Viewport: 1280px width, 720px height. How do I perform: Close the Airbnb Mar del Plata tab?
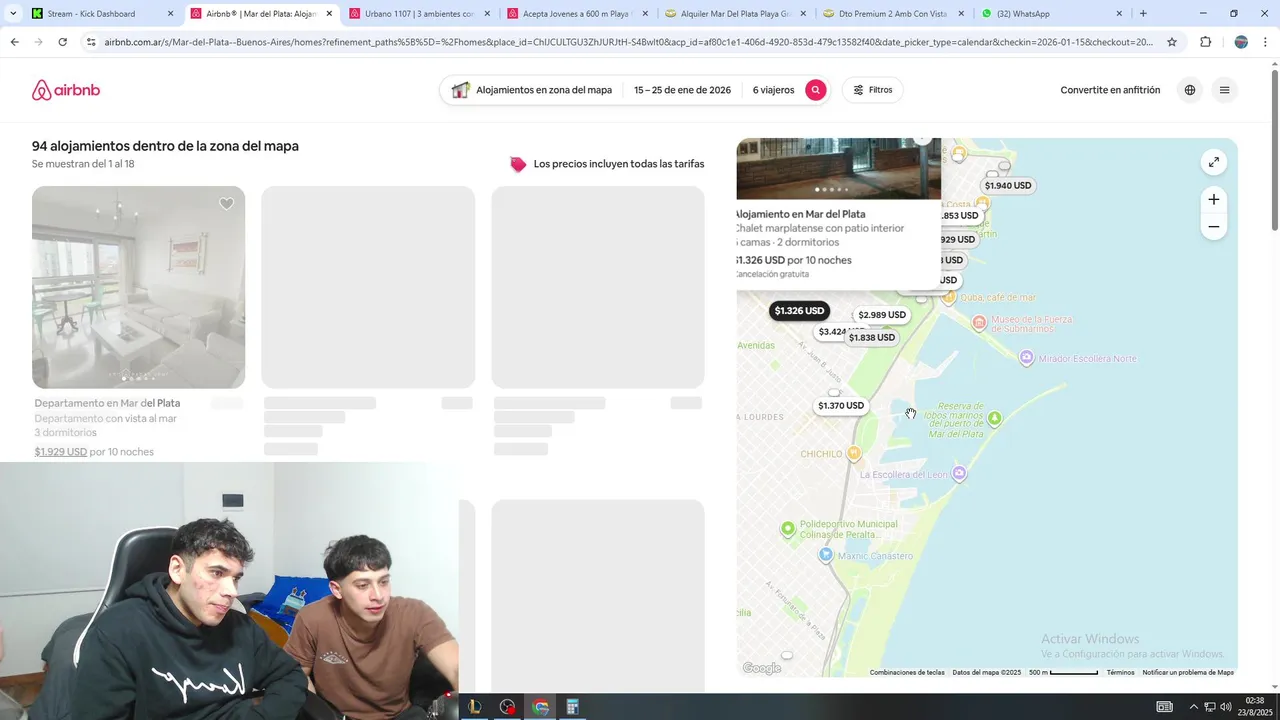pyautogui.click(x=329, y=14)
